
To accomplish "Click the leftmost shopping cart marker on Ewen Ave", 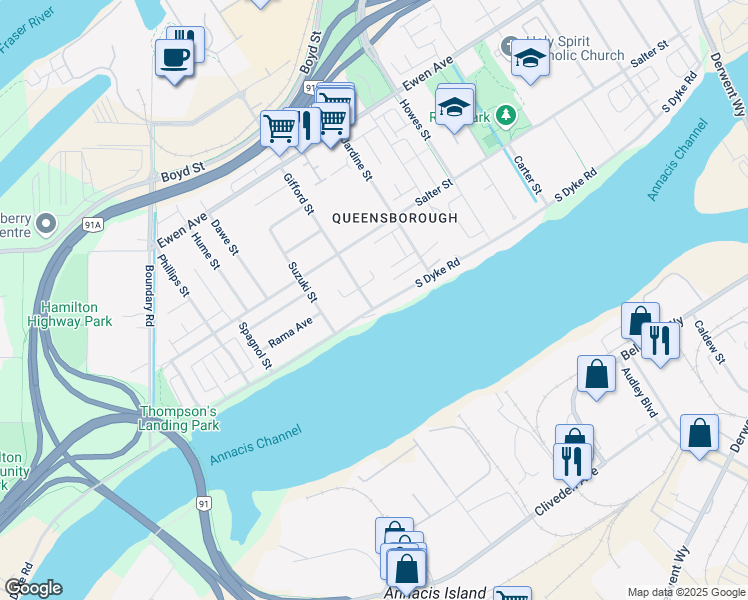I will [x=280, y=132].
